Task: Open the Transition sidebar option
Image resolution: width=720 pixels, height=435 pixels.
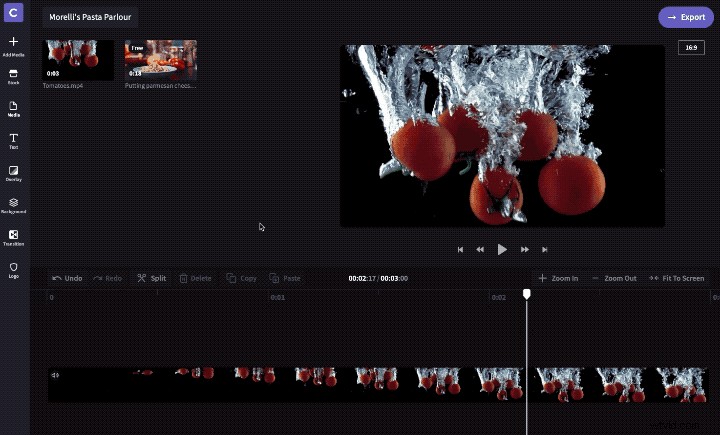Action: [x=13, y=238]
